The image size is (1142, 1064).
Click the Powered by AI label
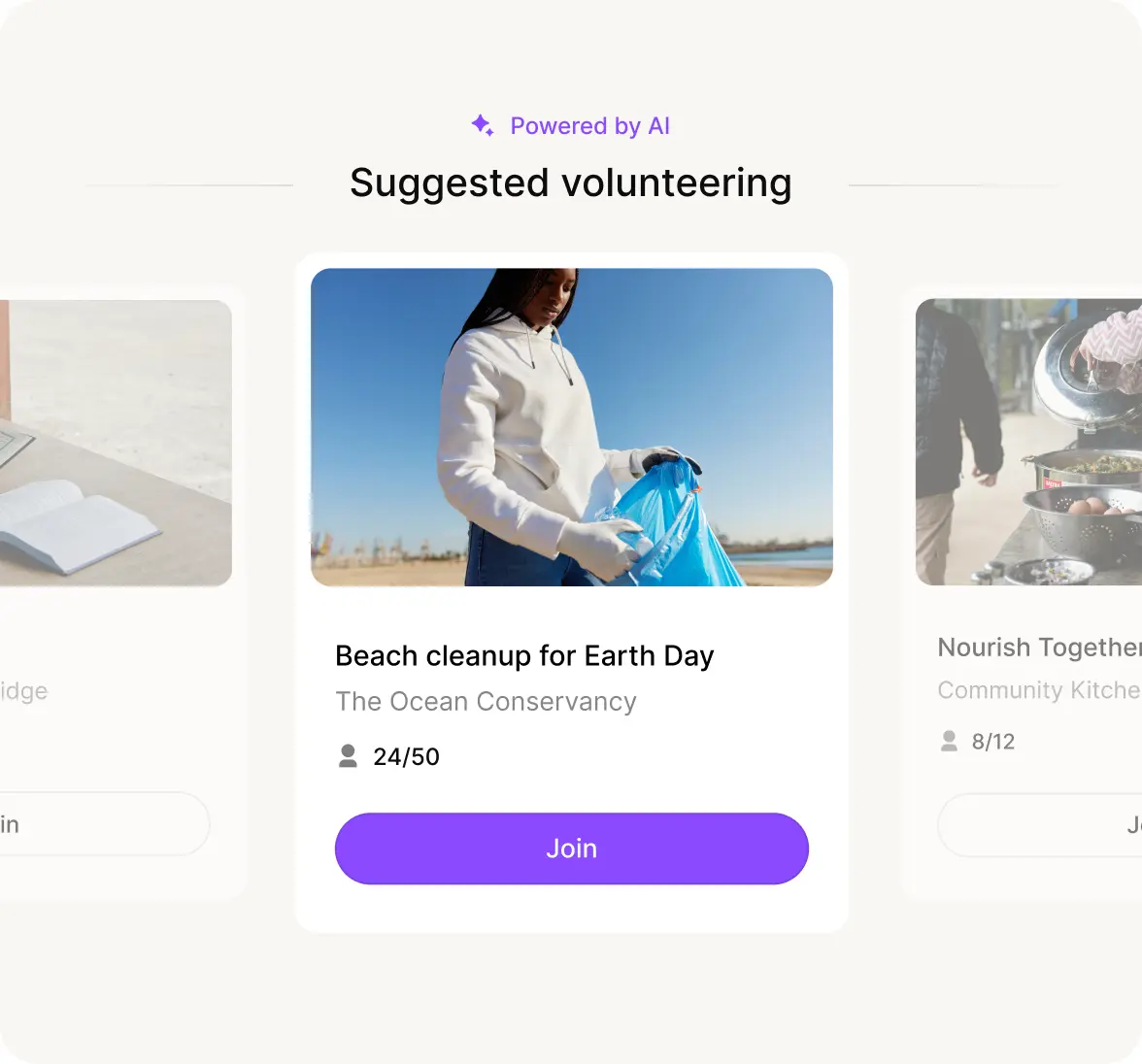point(590,126)
